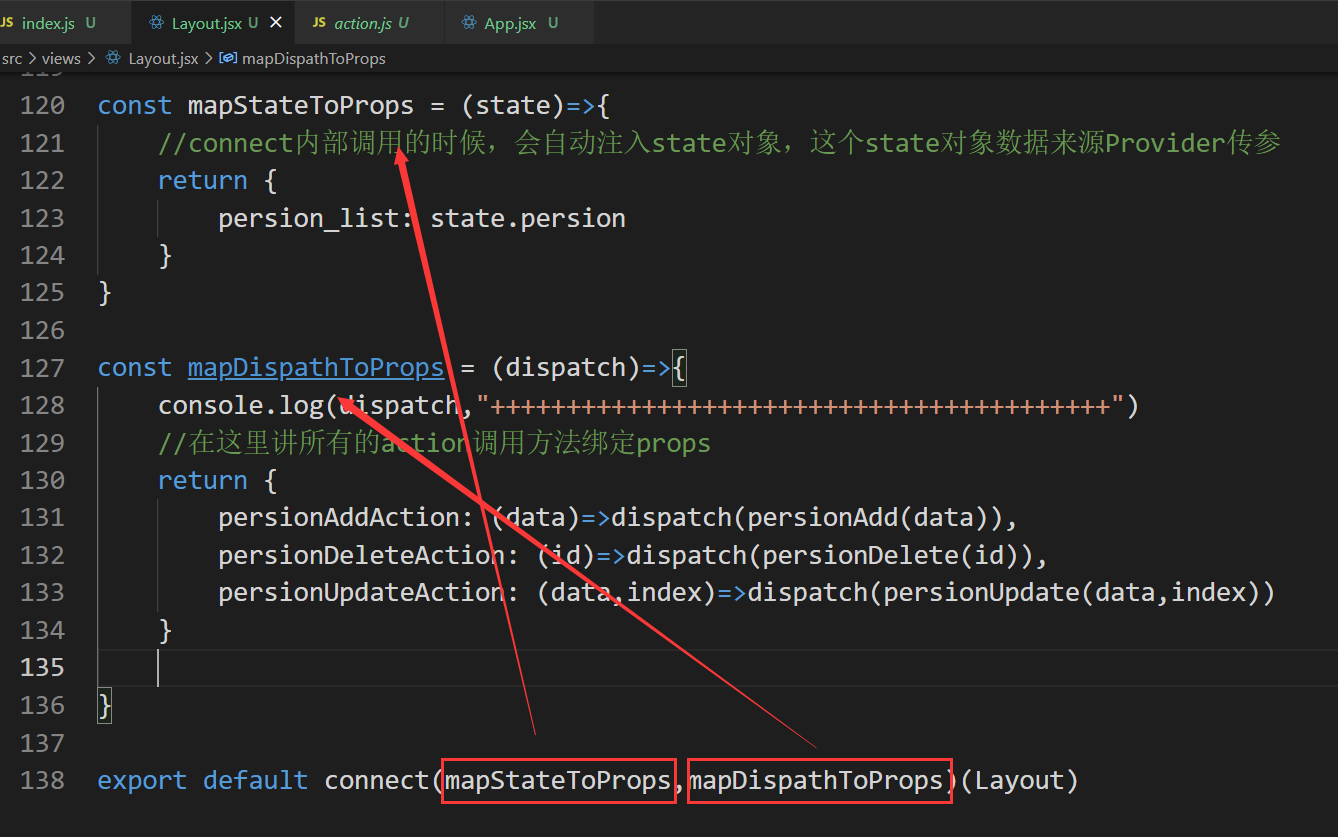
Task: Switch to the index.js tab
Action: (48, 21)
